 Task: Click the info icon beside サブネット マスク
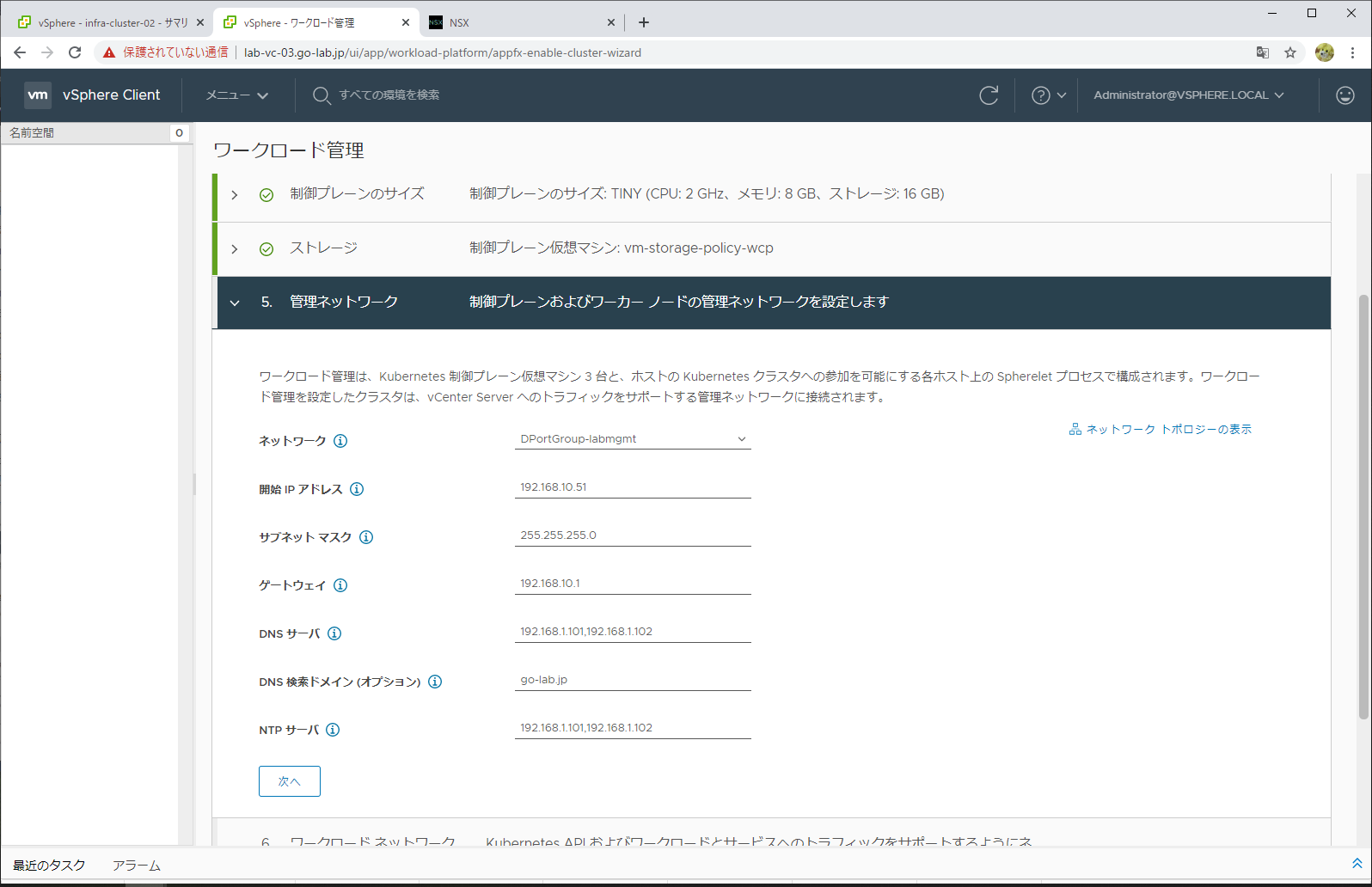coord(366,537)
